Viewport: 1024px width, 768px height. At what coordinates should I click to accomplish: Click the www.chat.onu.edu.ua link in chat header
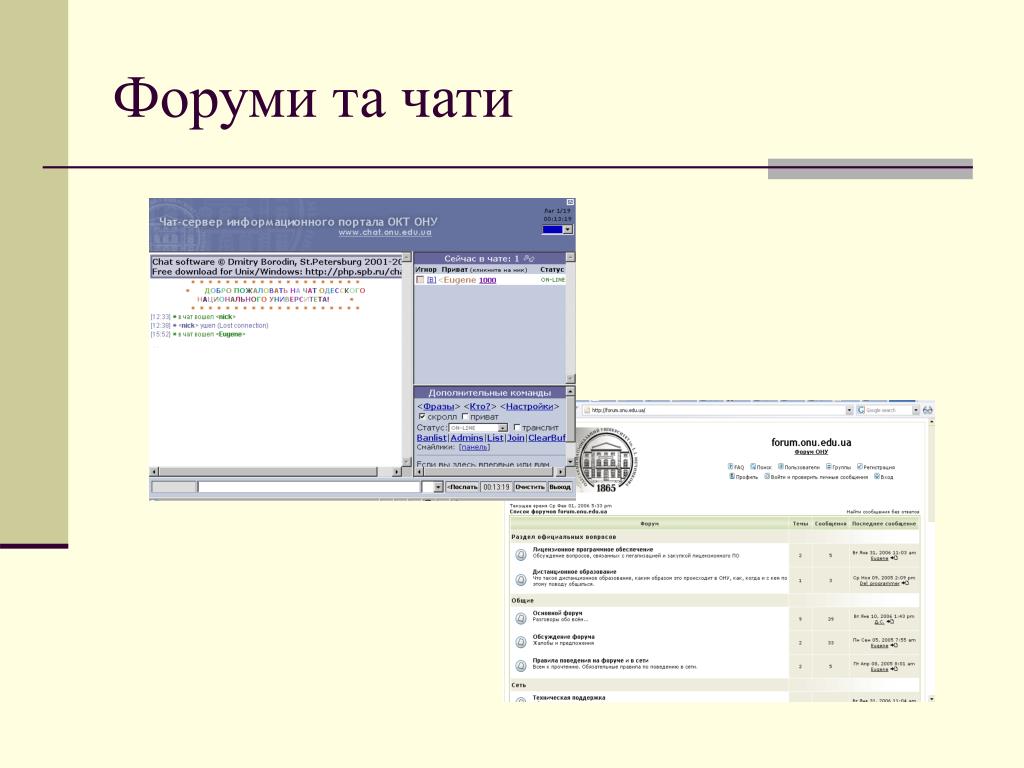(x=385, y=232)
